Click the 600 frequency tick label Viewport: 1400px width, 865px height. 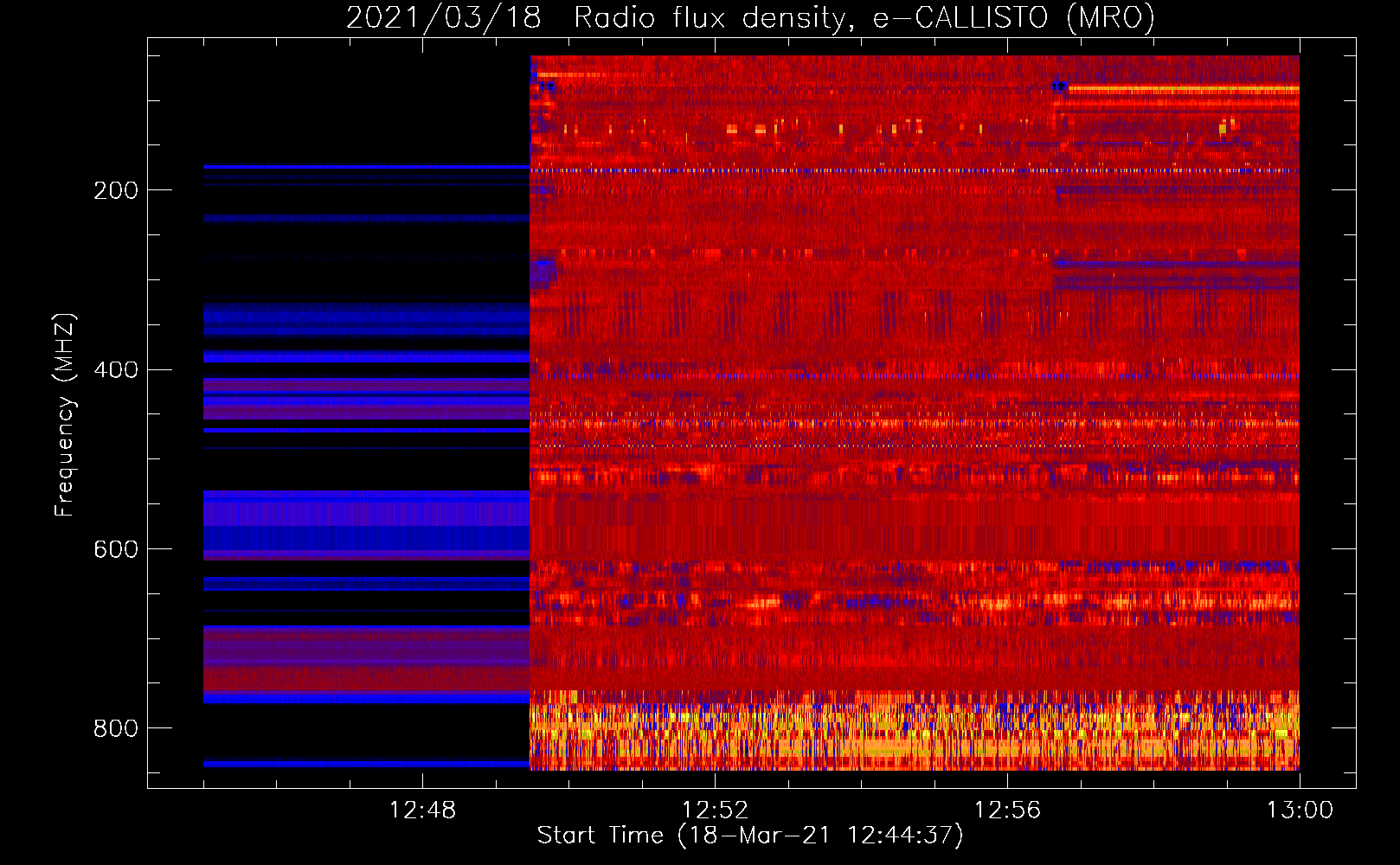coord(116,549)
